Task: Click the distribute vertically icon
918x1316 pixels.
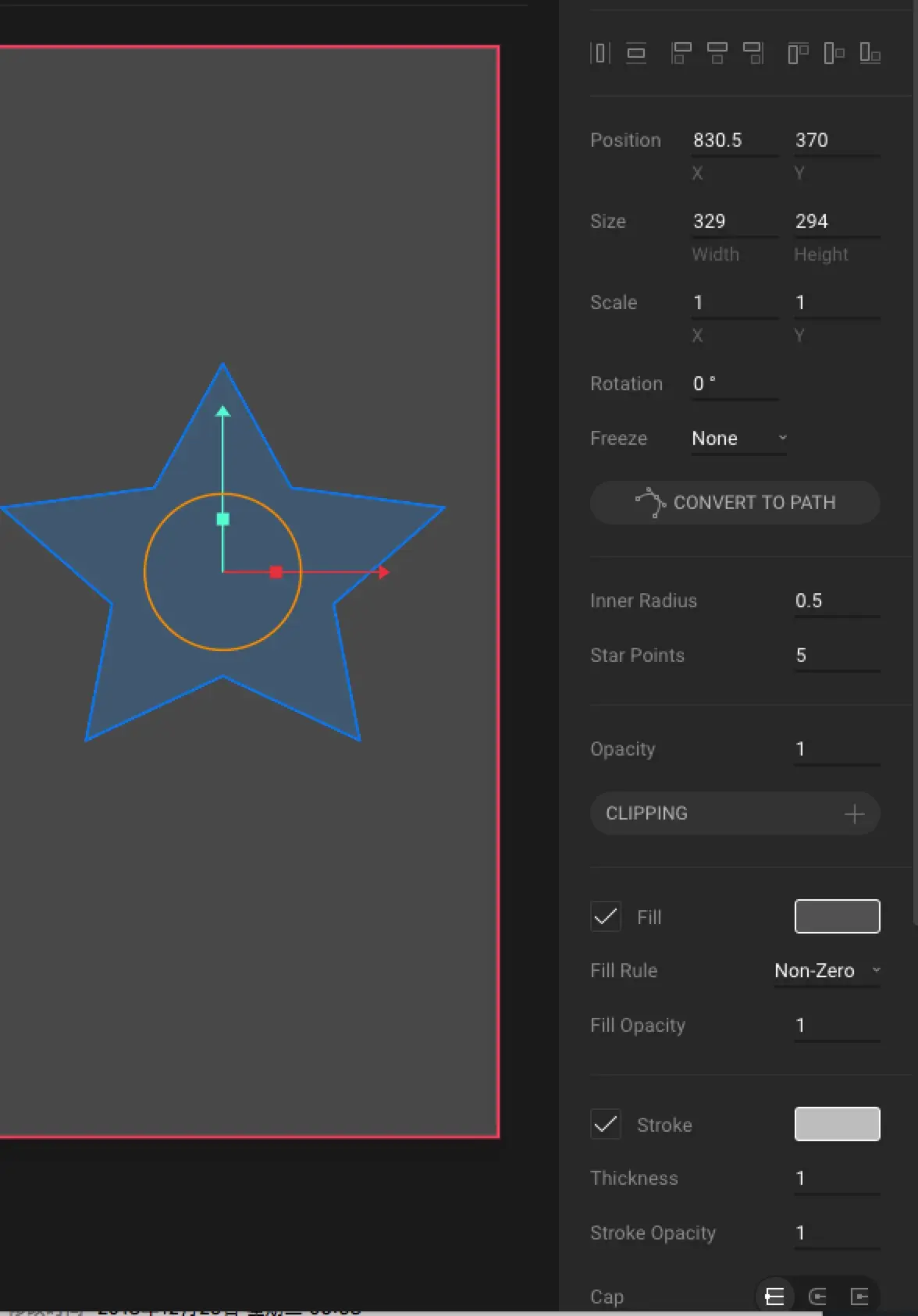Action: [636, 53]
